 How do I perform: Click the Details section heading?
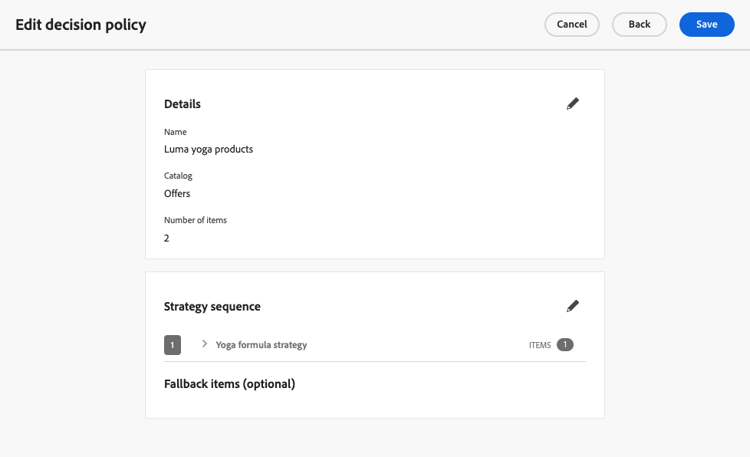point(182,104)
